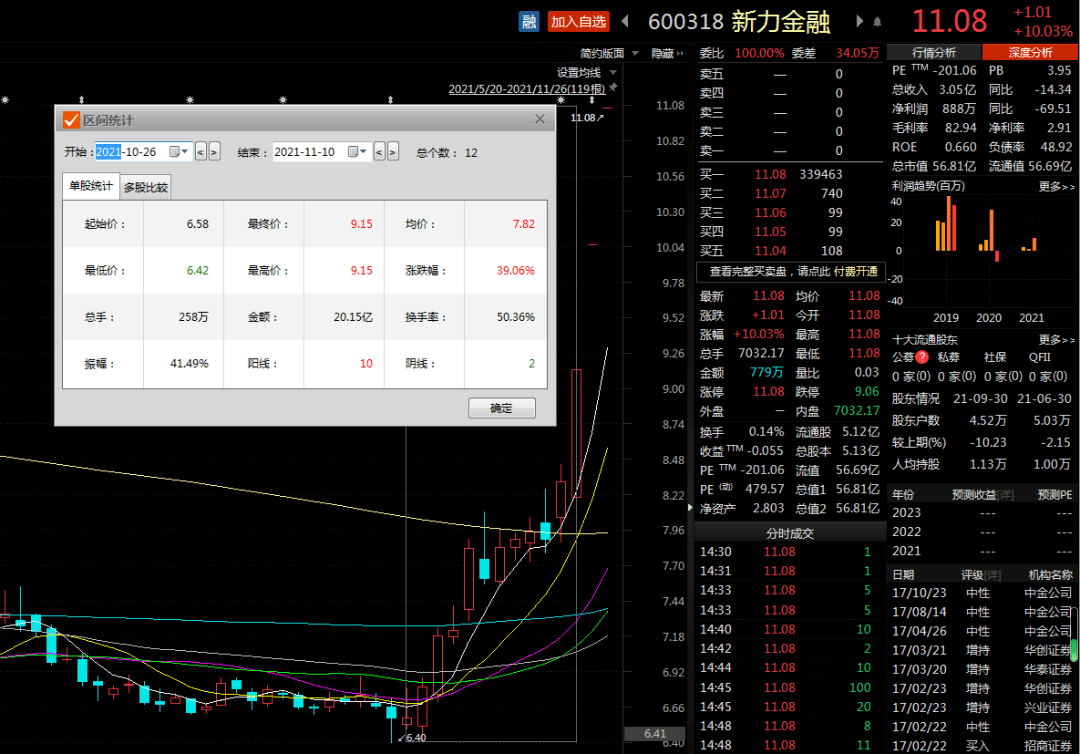Step the 开始 date forward with the right stepper

(213, 150)
